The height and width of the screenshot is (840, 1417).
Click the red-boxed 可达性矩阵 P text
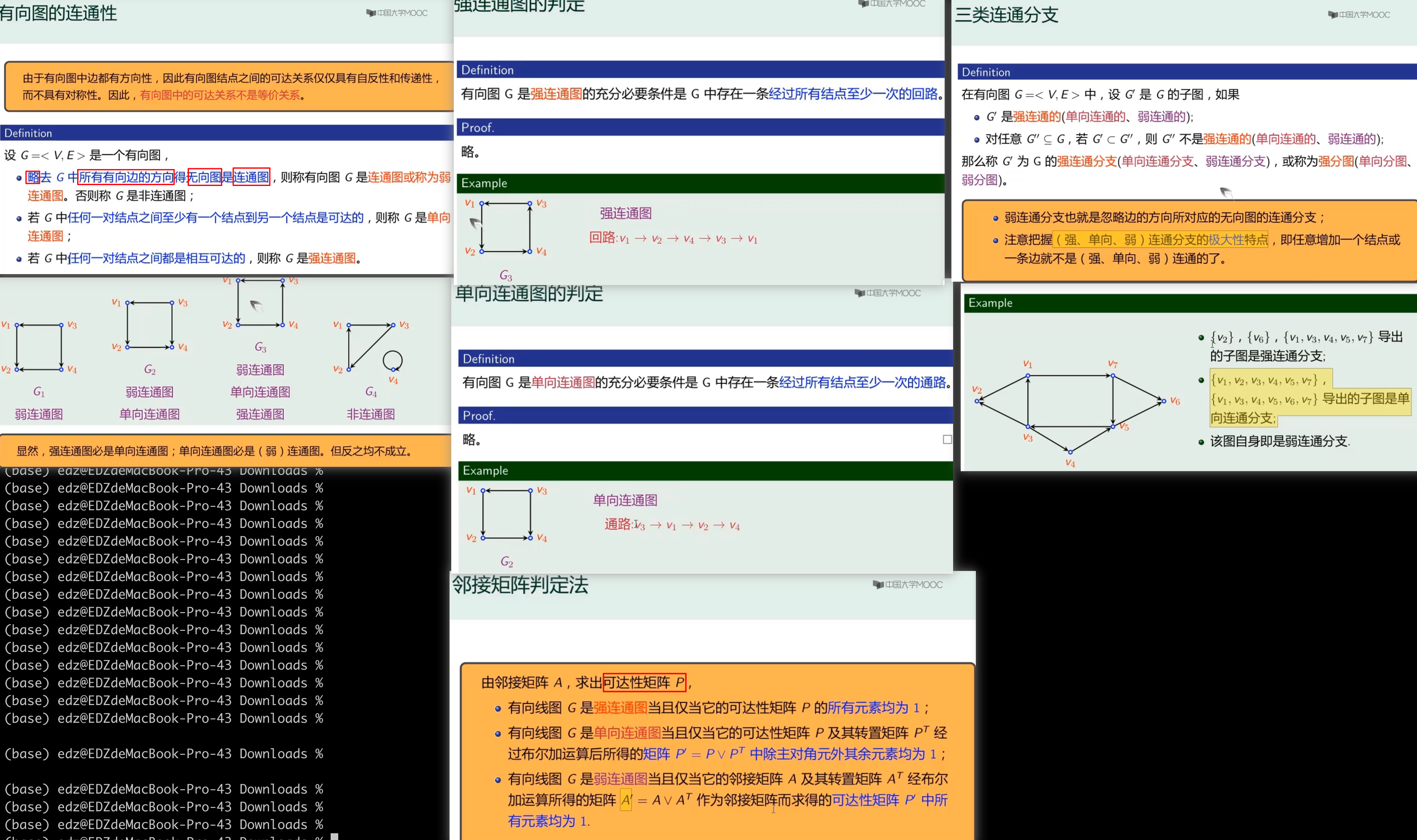644,682
